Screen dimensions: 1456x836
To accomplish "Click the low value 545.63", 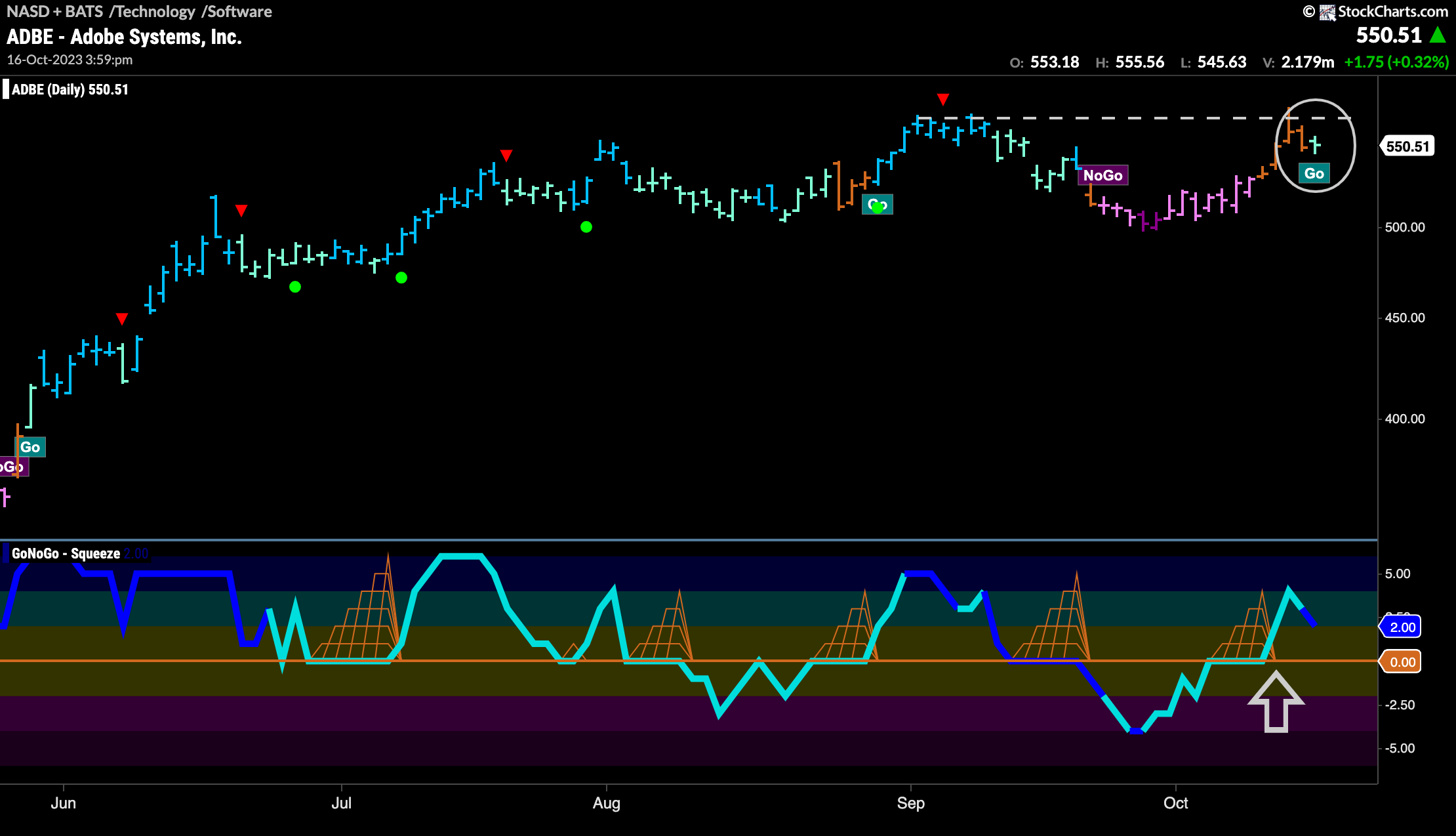I will tap(1221, 62).
